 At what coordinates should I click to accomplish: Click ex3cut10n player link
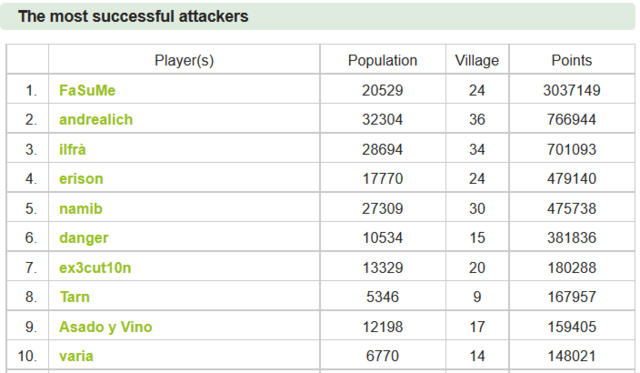click(95, 268)
